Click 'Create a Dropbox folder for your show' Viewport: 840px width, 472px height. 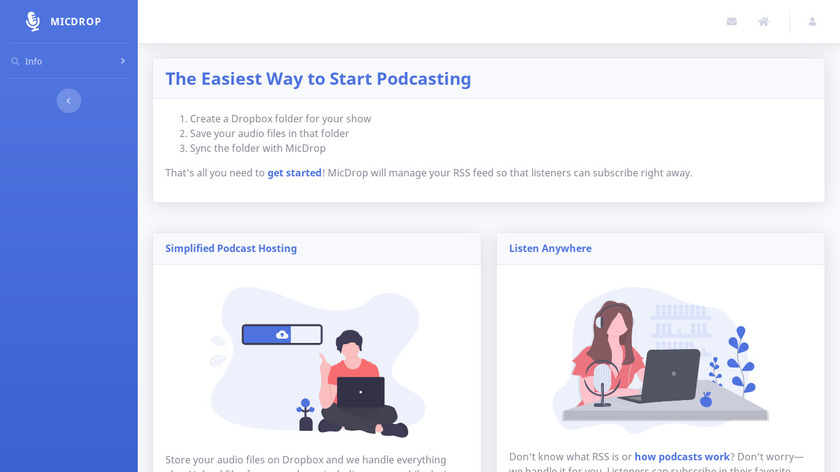pos(280,118)
